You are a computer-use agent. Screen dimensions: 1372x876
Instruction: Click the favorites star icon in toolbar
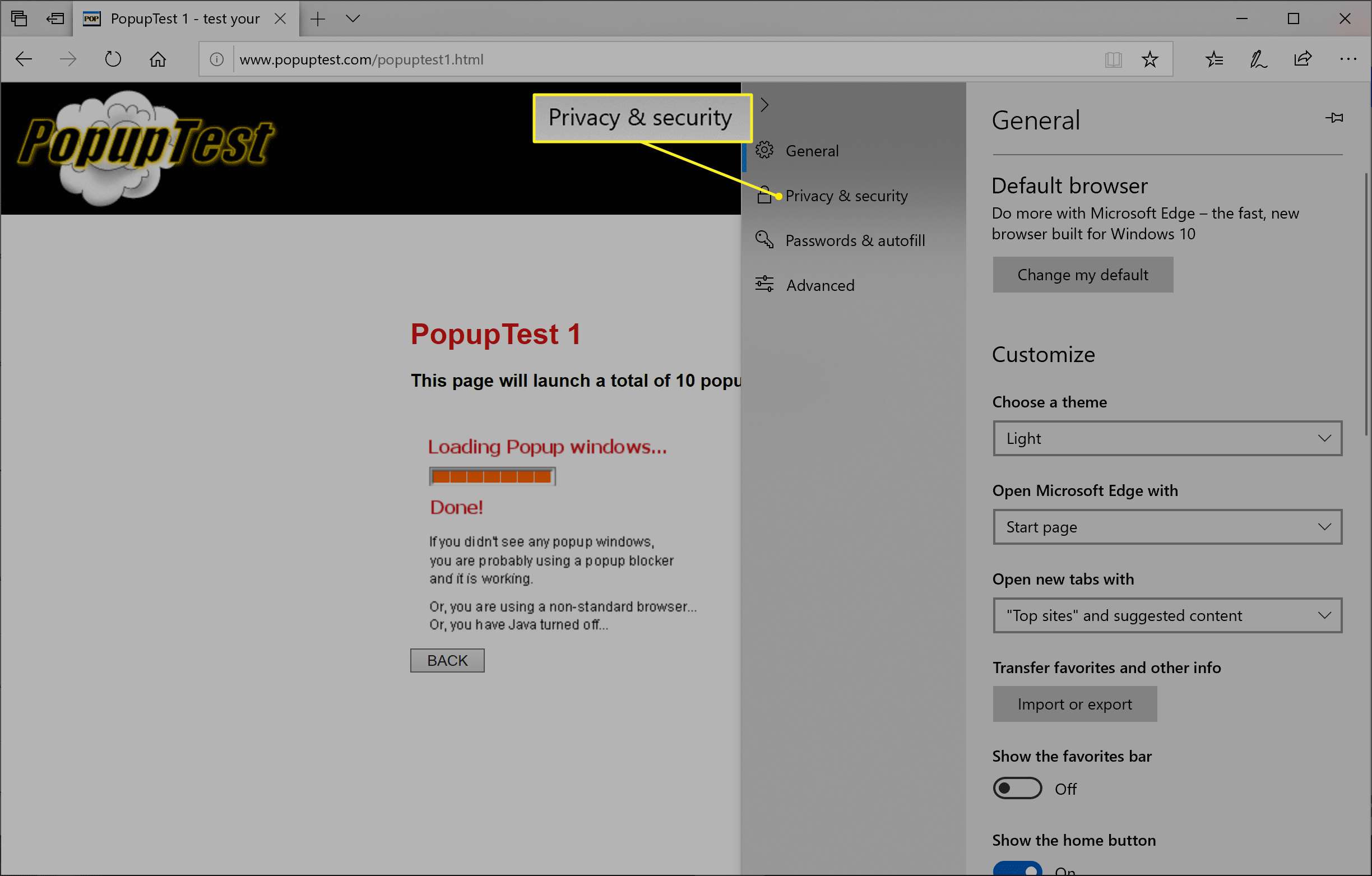[1150, 59]
